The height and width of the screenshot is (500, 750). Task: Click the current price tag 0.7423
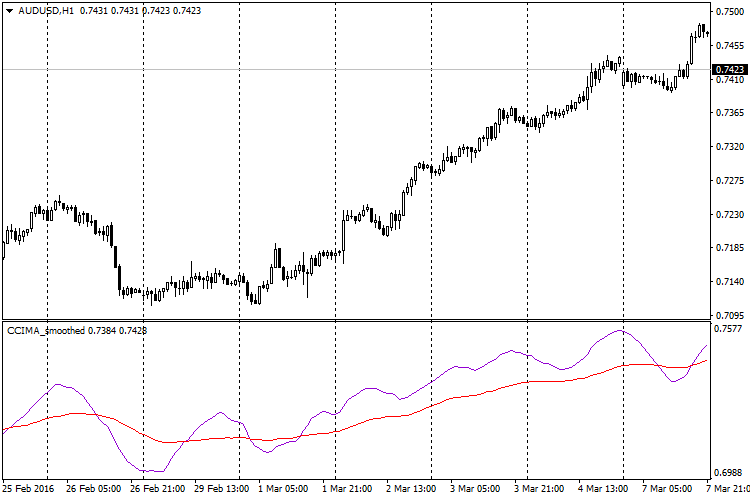tap(729, 70)
